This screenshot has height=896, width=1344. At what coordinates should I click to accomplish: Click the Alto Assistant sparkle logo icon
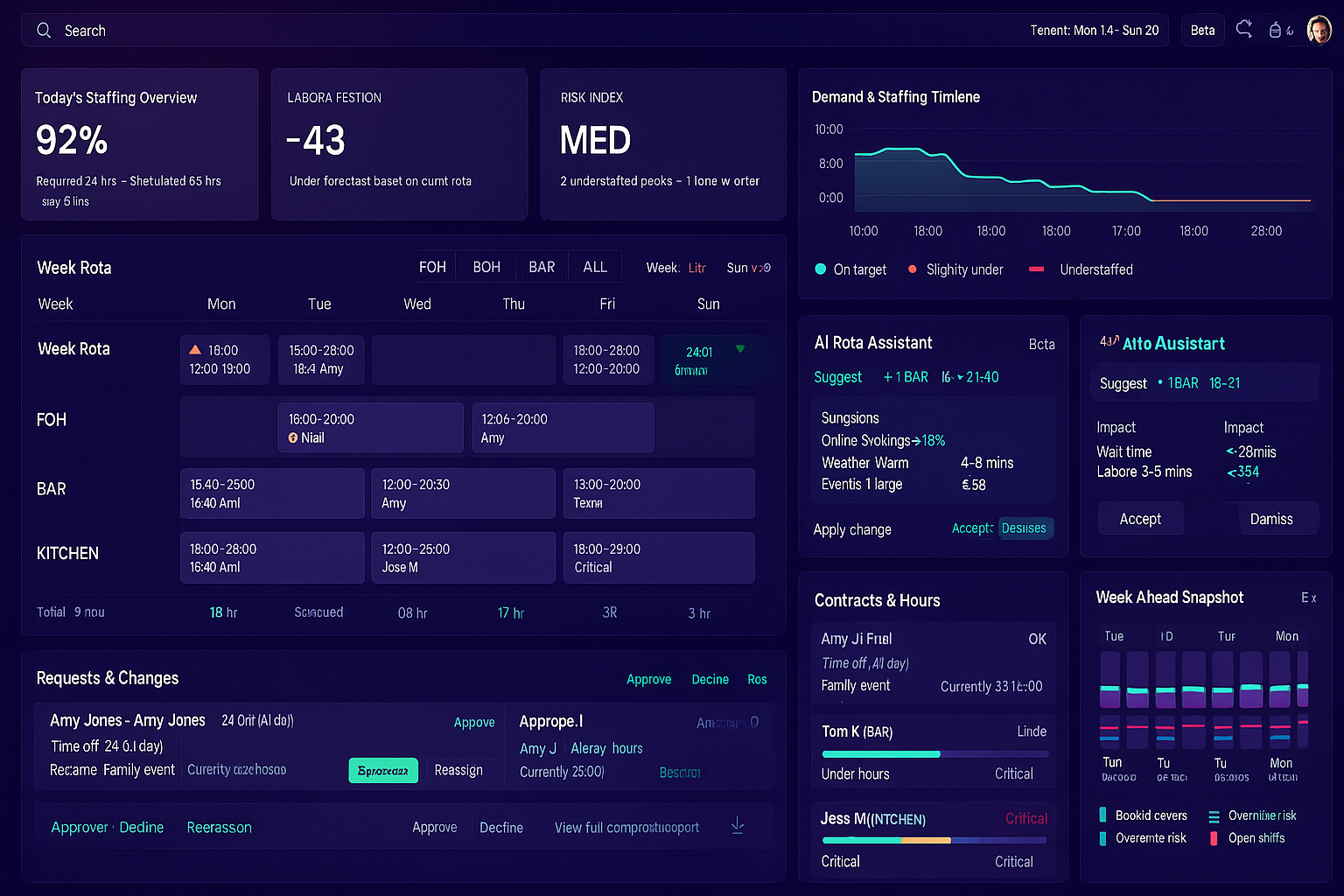[x=1109, y=342]
